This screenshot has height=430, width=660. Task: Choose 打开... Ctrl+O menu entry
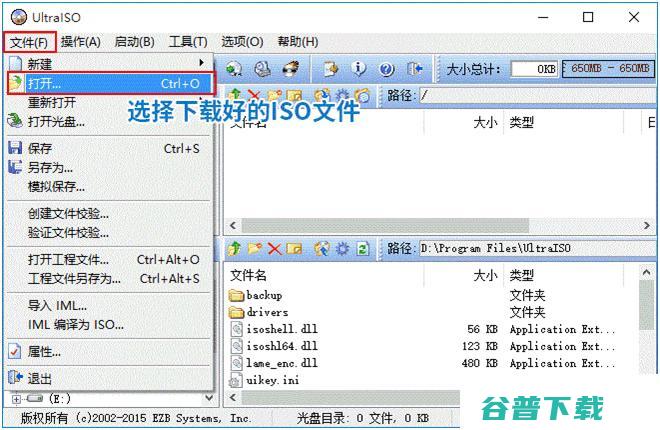111,83
